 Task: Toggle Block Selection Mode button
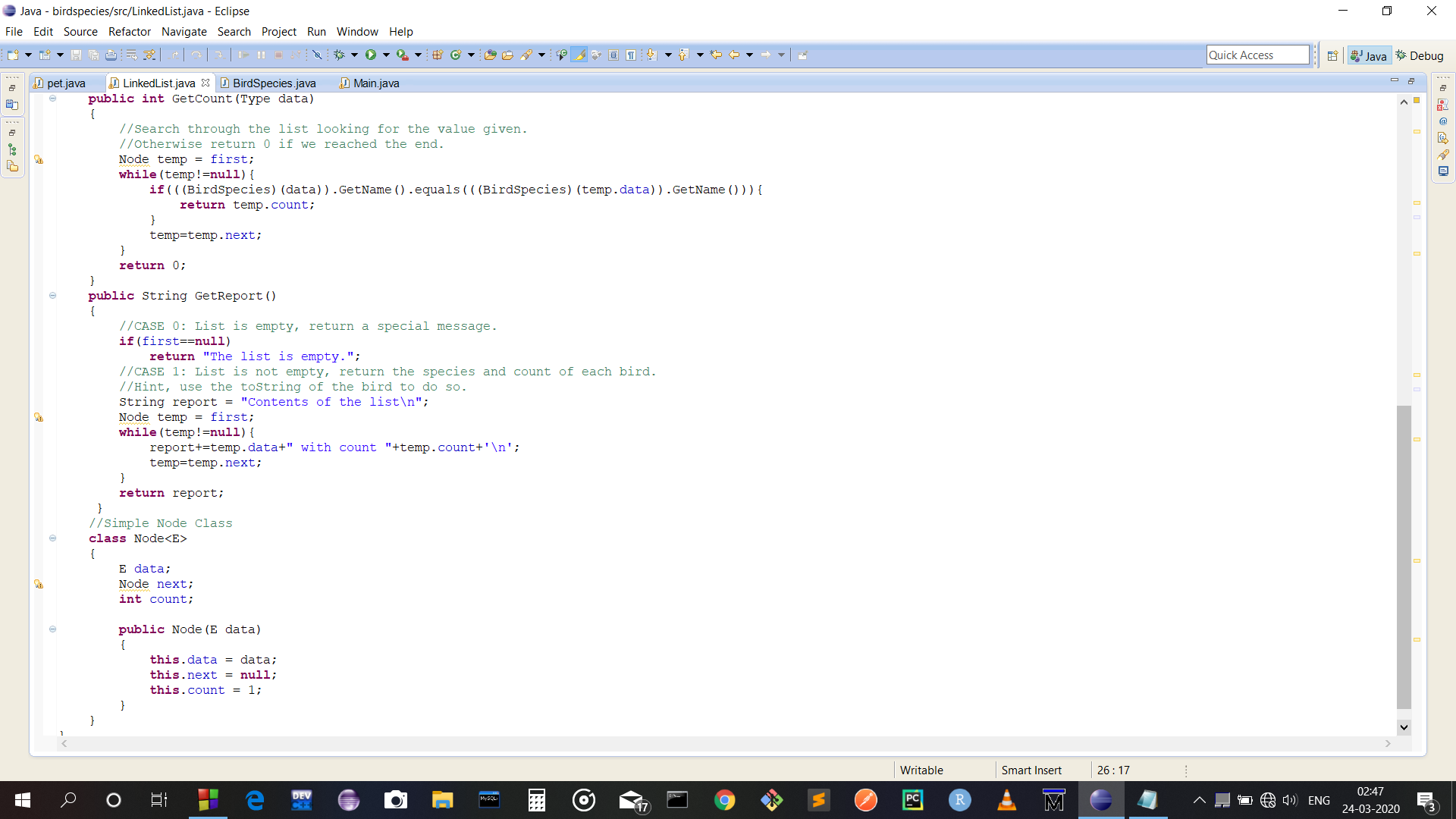tap(613, 55)
